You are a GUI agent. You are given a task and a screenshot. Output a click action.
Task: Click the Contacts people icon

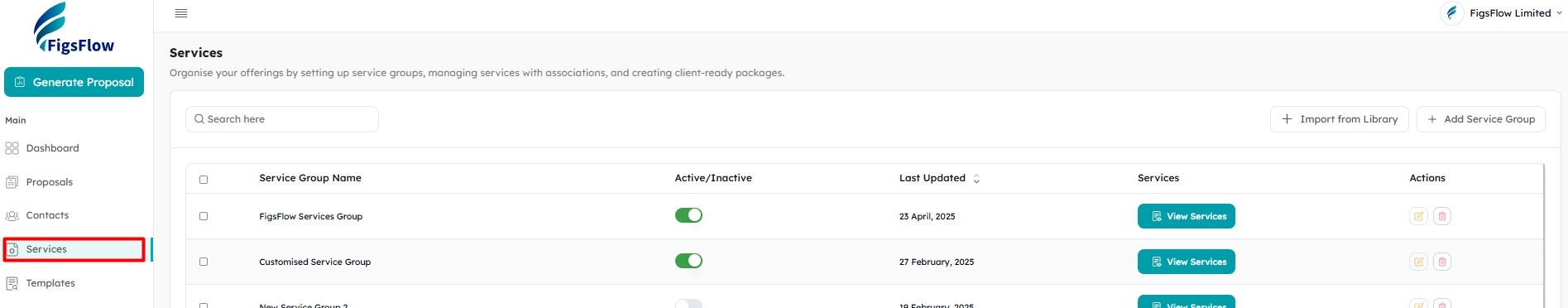coord(12,215)
